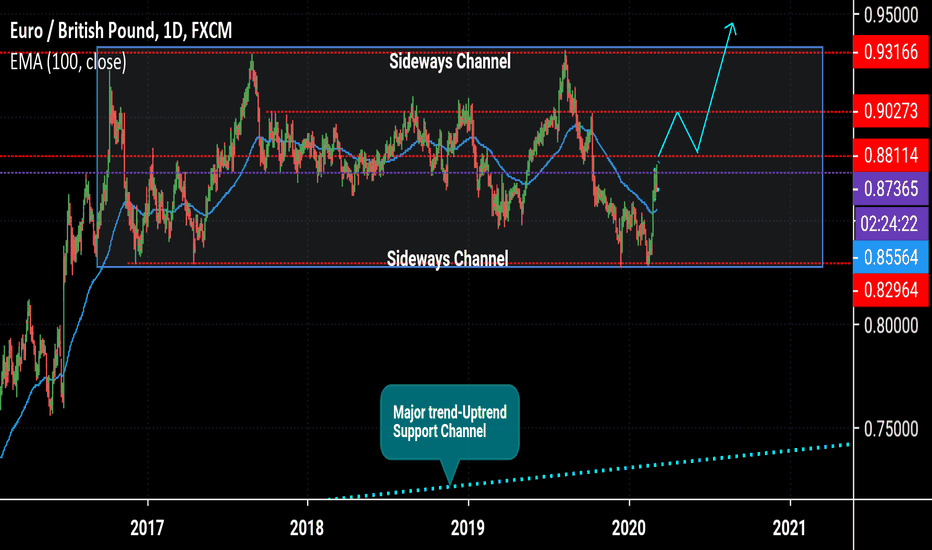Select the lower Sideways Channel text label
The height and width of the screenshot is (550, 932).
(448, 259)
